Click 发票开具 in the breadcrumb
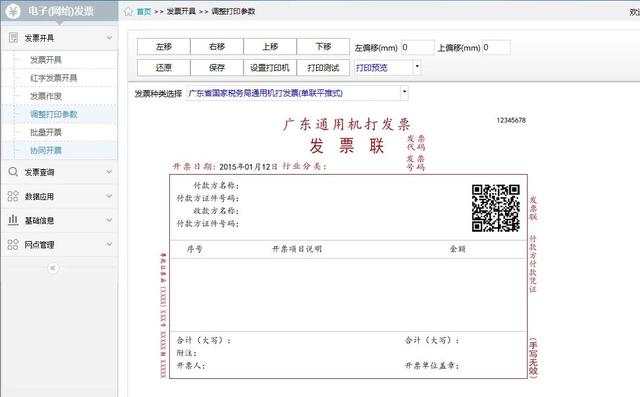The height and width of the screenshot is (397, 640). pyautogui.click(x=181, y=11)
